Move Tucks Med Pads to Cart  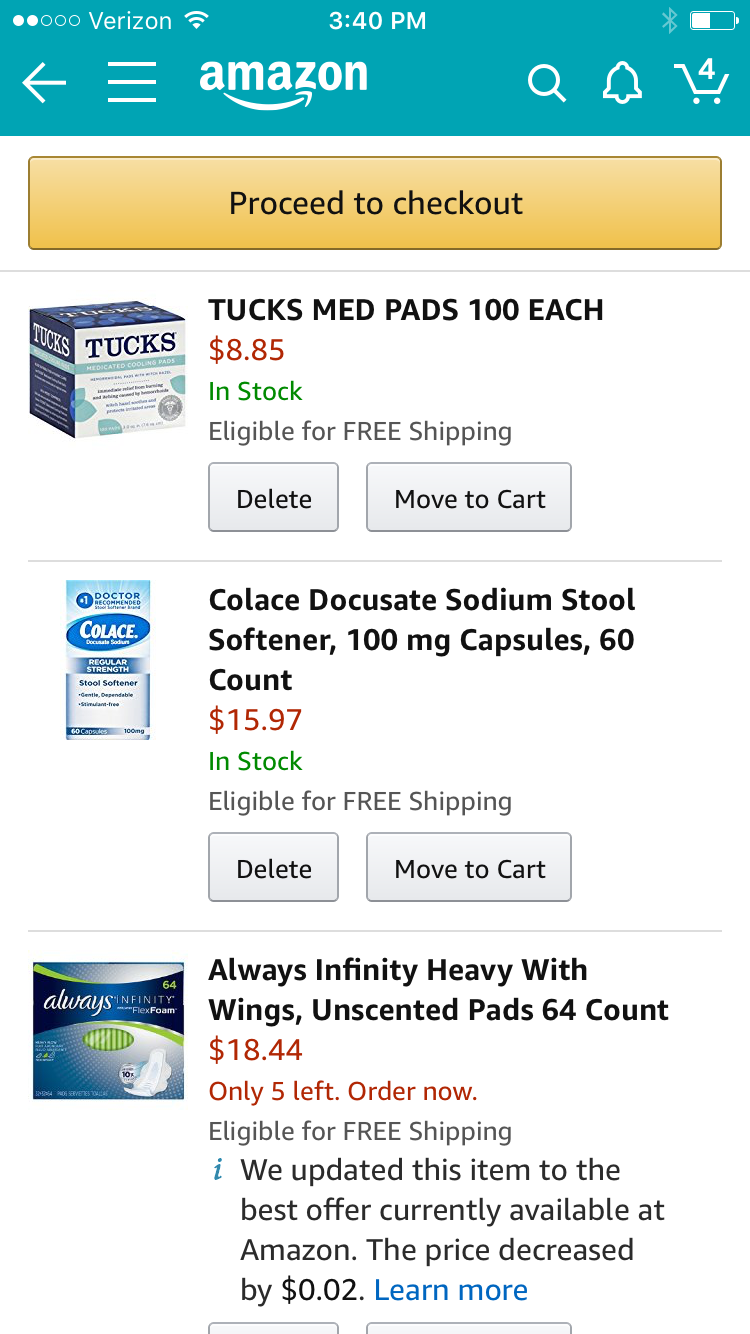(x=469, y=497)
